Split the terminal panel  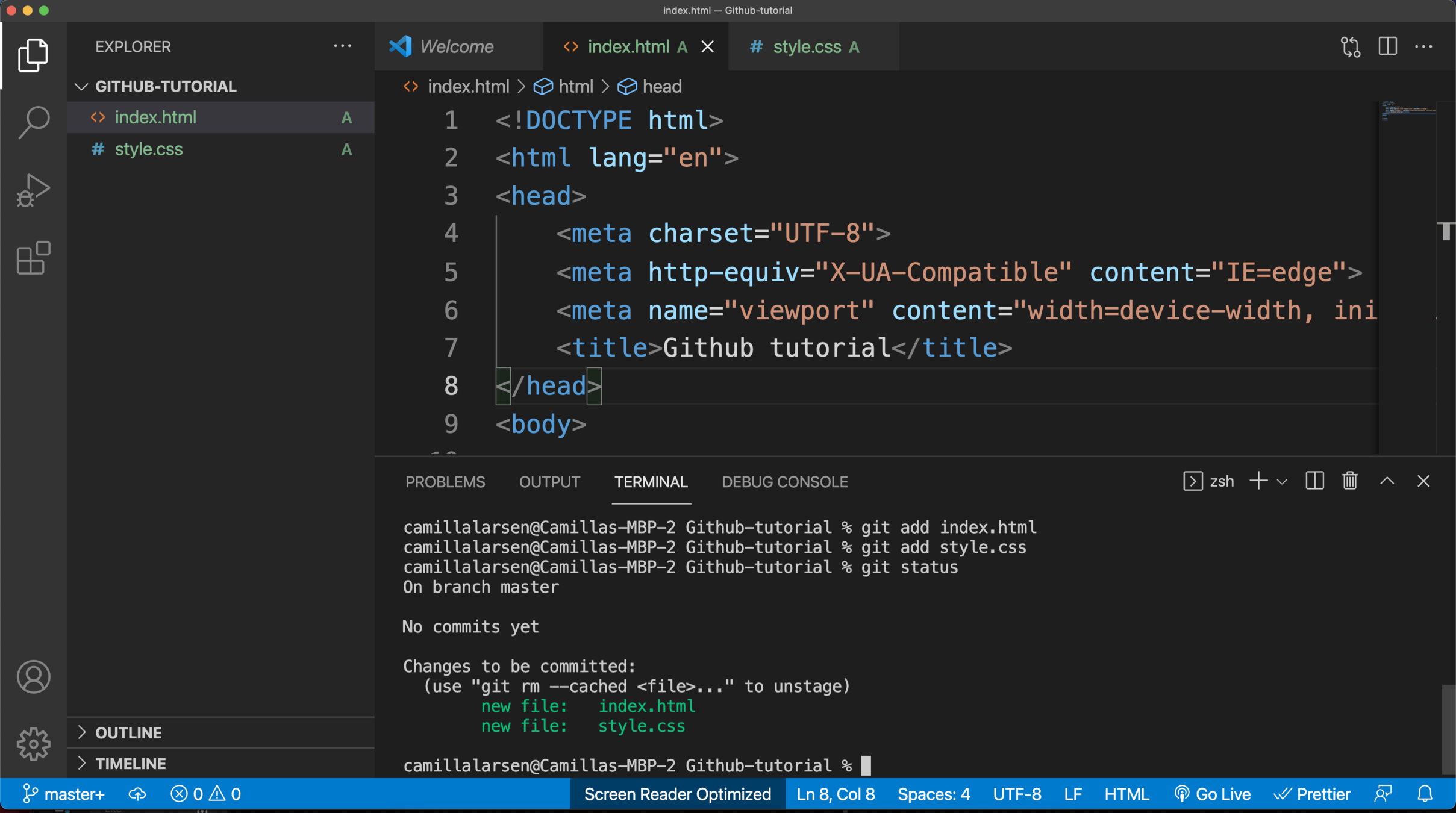[x=1314, y=481]
